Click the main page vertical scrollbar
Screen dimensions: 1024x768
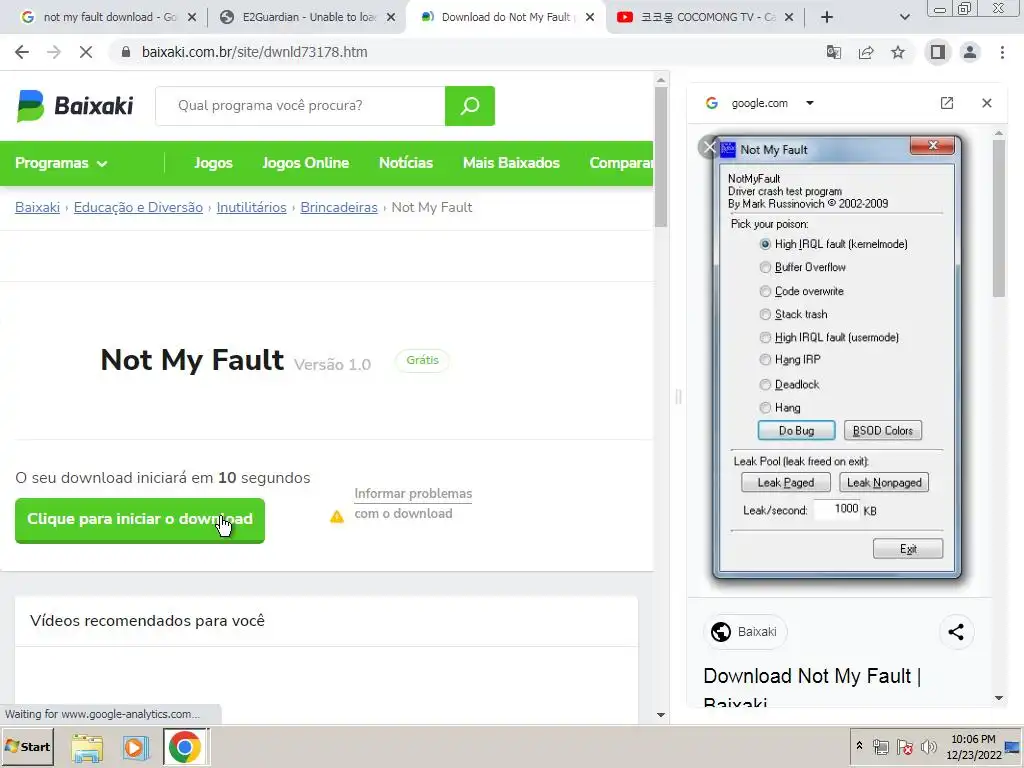[661, 157]
